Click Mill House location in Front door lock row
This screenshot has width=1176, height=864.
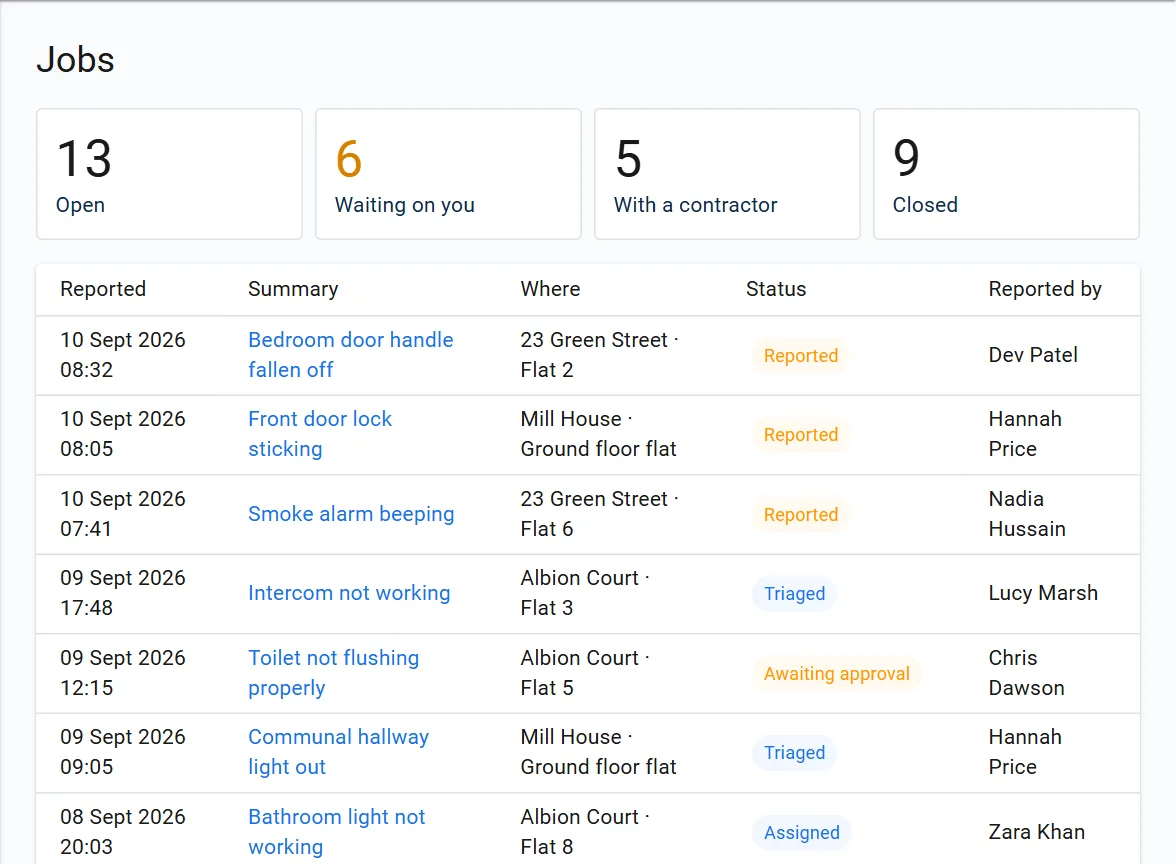tap(598, 434)
